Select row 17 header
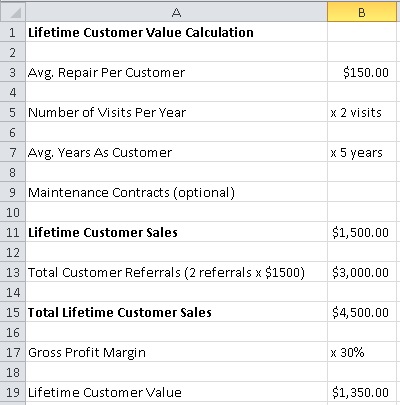 [13, 352]
